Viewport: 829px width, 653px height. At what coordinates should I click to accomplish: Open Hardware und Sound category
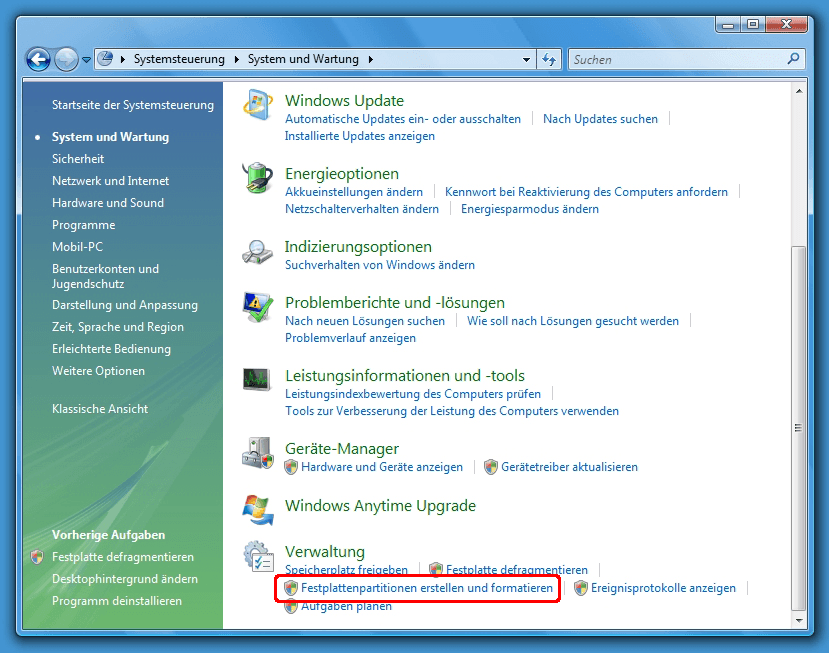pyautogui.click(x=108, y=203)
